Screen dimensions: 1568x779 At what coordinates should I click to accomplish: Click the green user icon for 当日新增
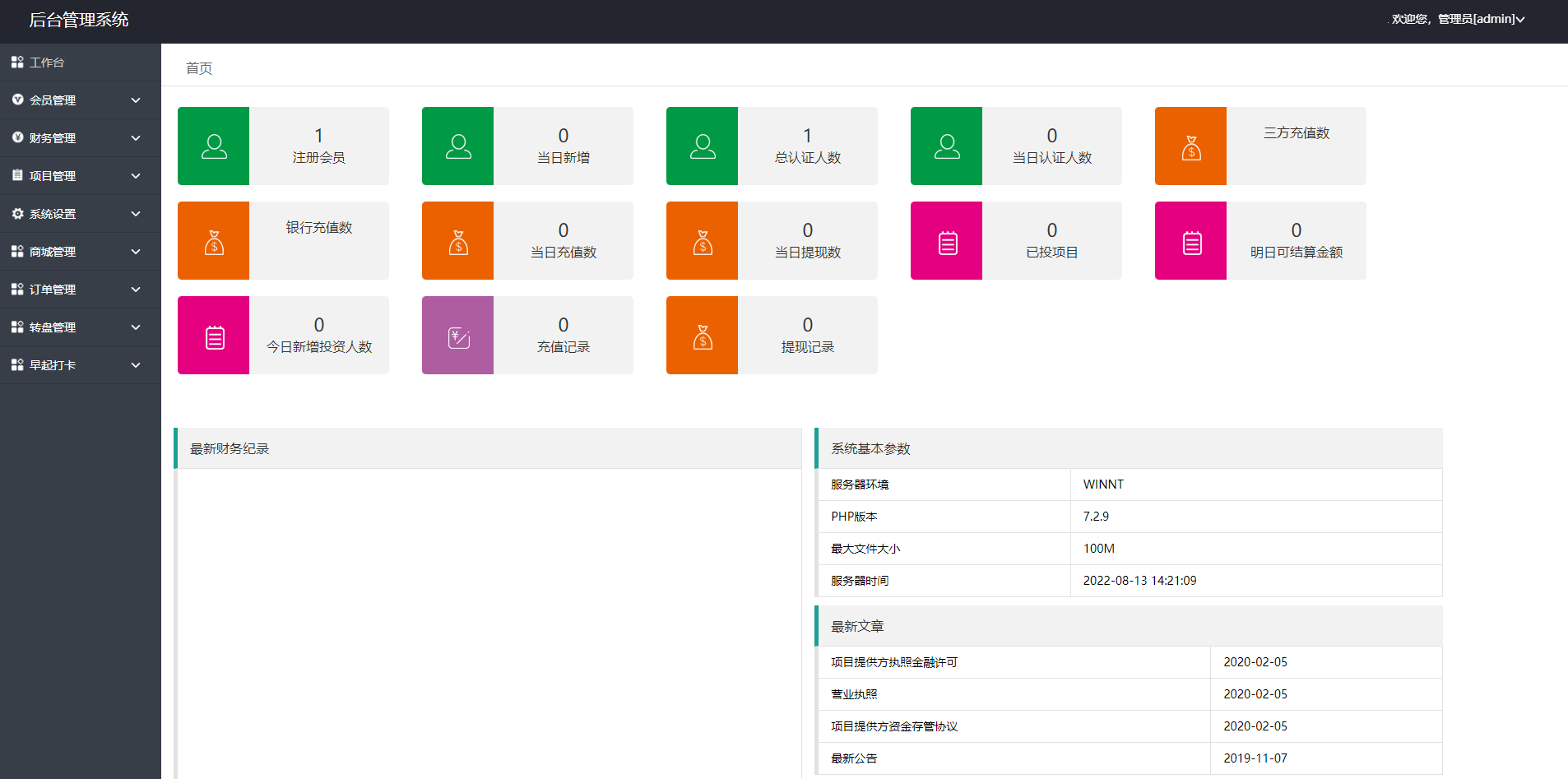pyautogui.click(x=458, y=146)
